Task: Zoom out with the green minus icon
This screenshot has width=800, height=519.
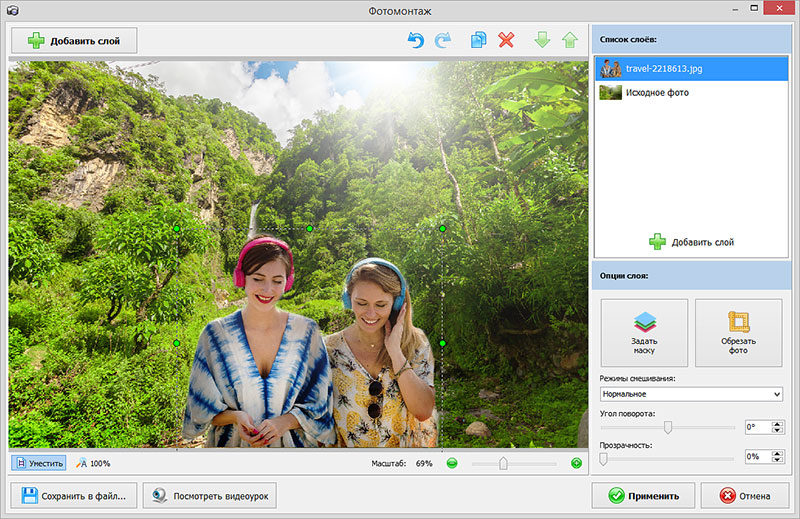Action: pyautogui.click(x=452, y=463)
